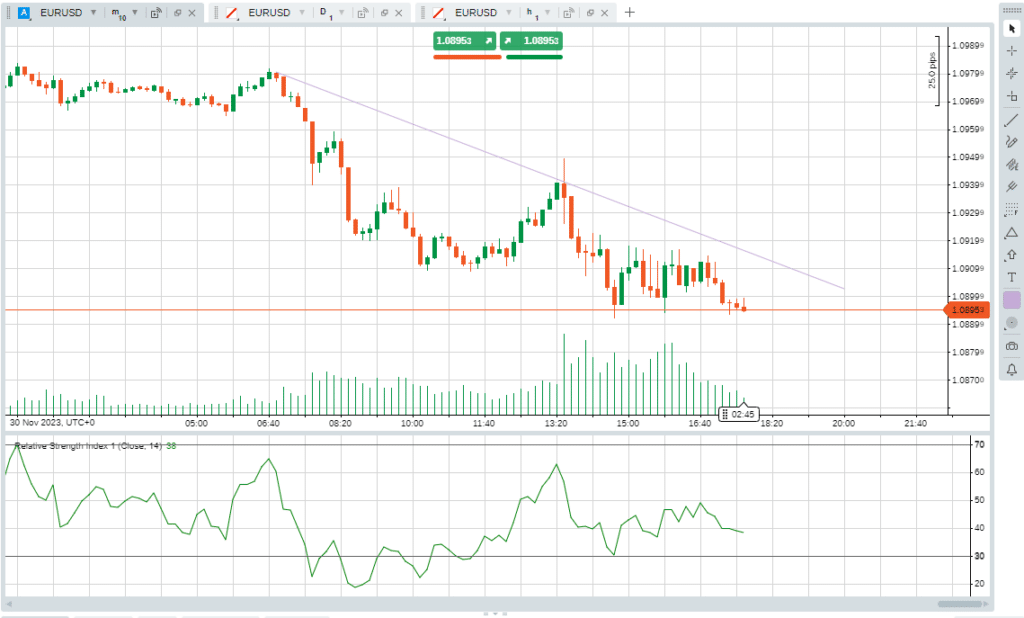Click the blue A icon on m10 tab
1024x618 pixels.
pos(24,12)
